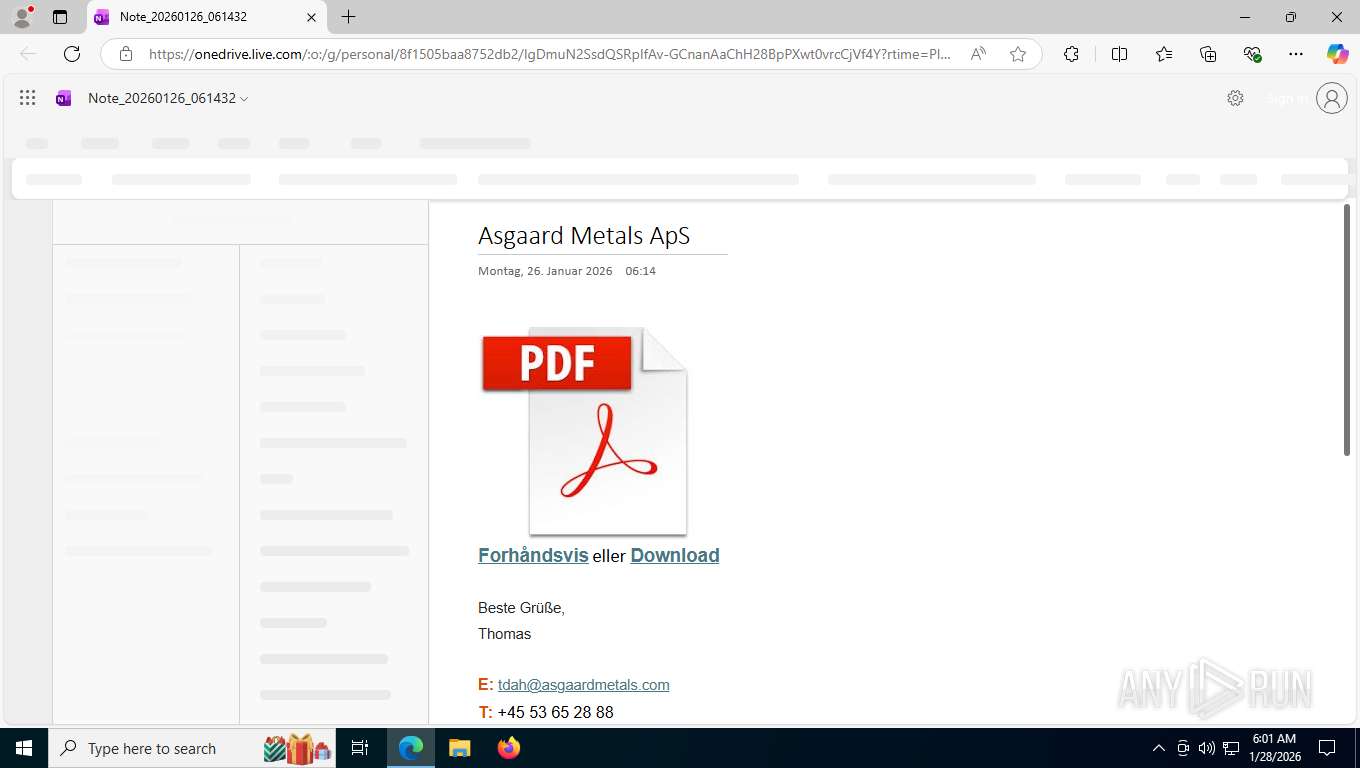
Task: Open the Download link
Action: click(675, 555)
